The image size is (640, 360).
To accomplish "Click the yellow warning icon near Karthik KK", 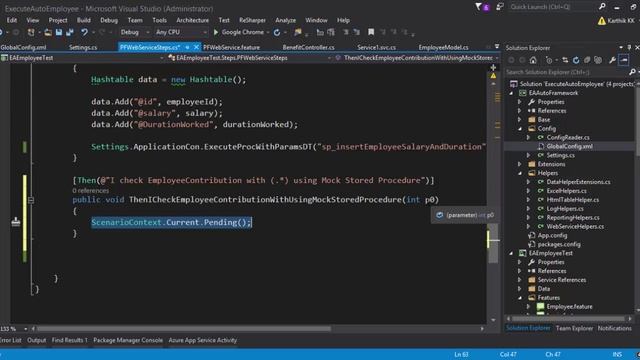I will (x=602, y=20).
